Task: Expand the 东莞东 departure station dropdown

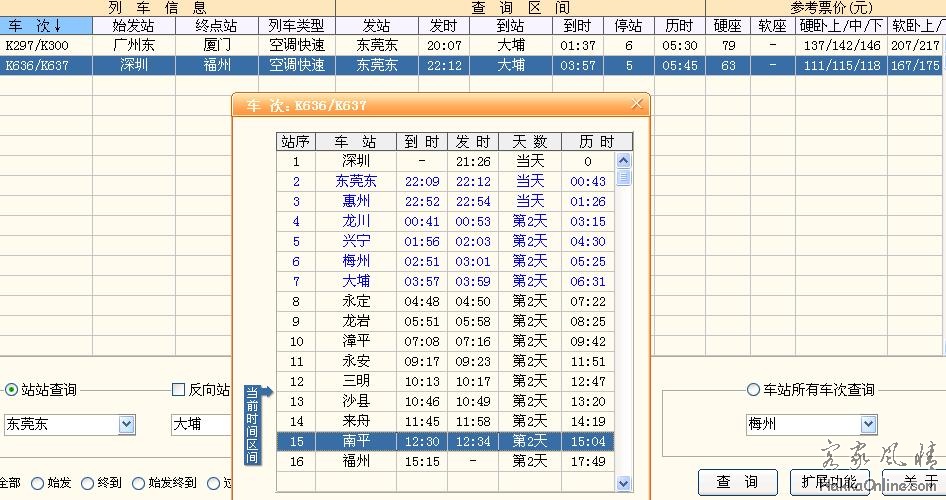Action: (x=126, y=424)
